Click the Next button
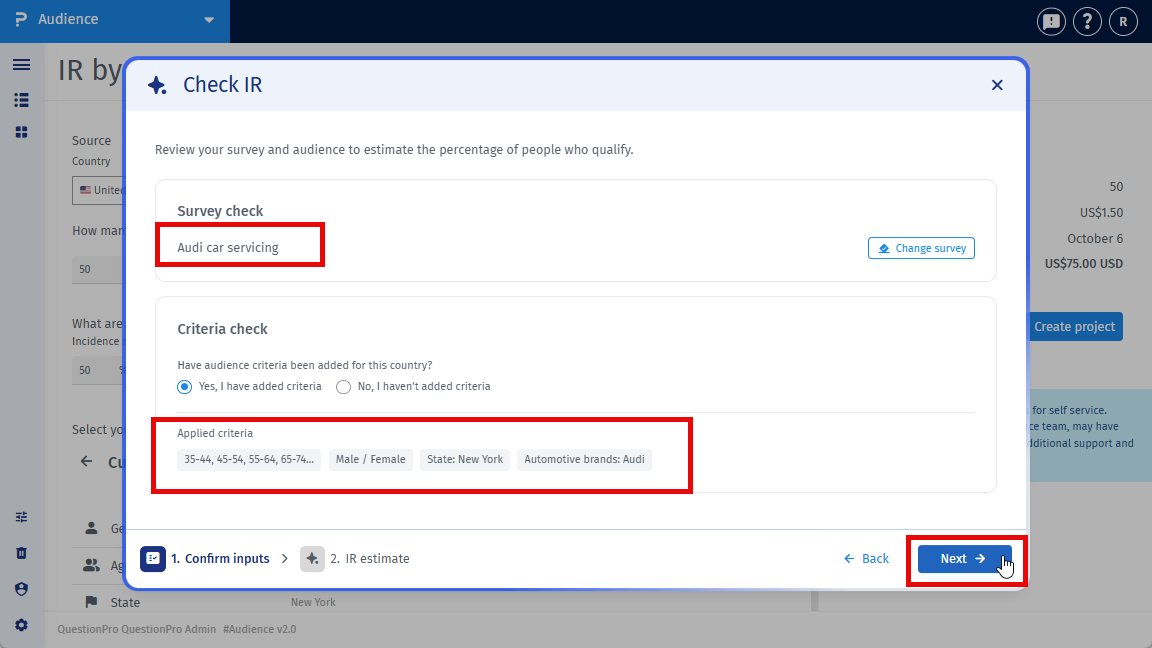 pyautogui.click(x=964, y=559)
